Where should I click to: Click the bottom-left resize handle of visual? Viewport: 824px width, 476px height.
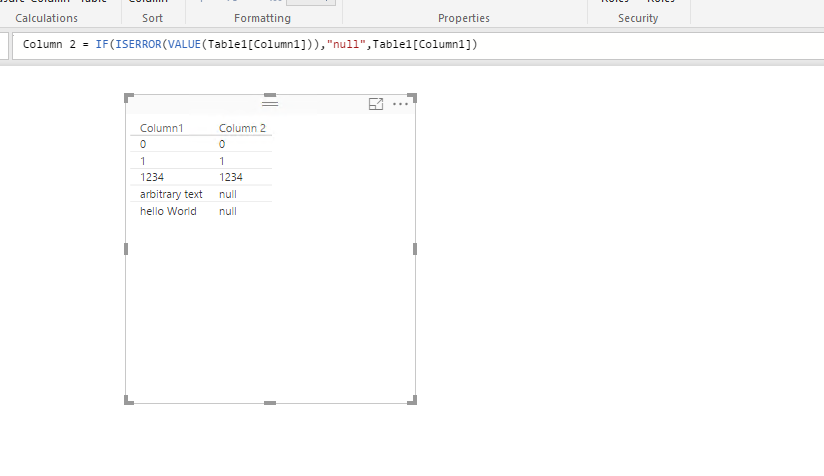128,400
